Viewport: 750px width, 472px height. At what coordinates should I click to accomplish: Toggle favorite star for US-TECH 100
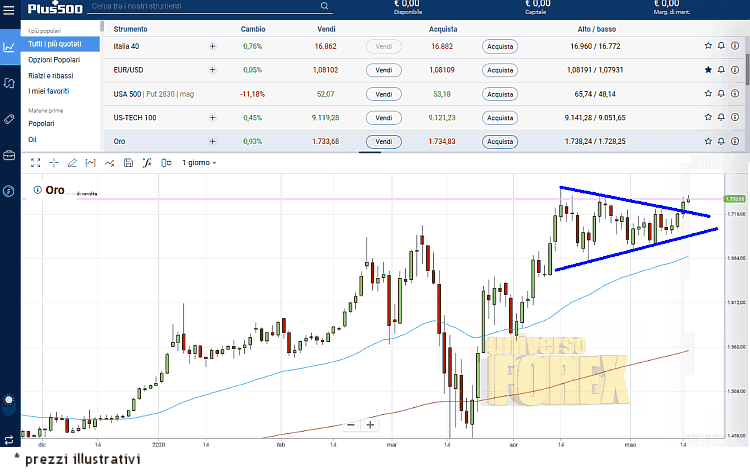(708, 118)
